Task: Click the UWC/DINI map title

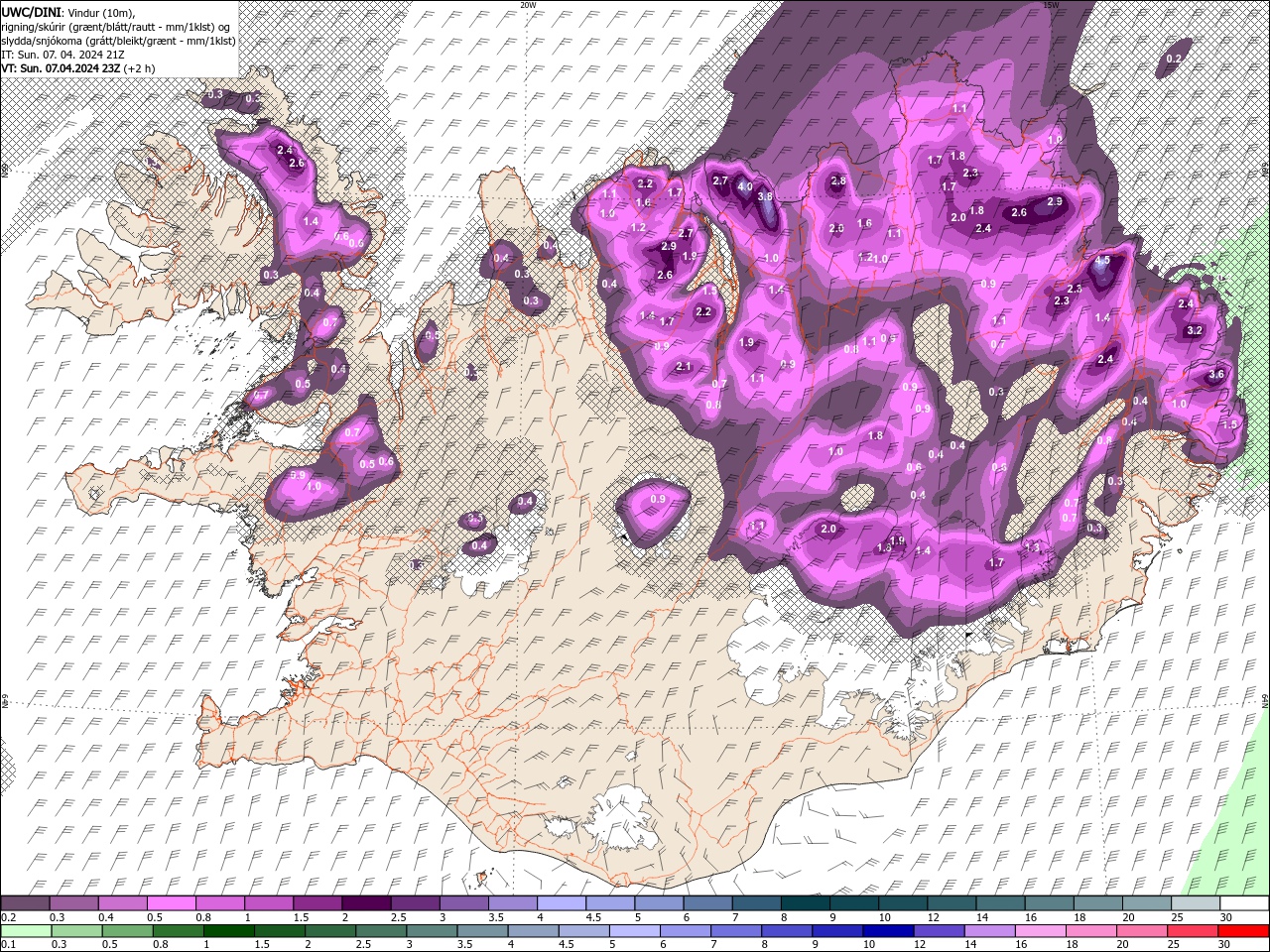Action: [x=31, y=11]
